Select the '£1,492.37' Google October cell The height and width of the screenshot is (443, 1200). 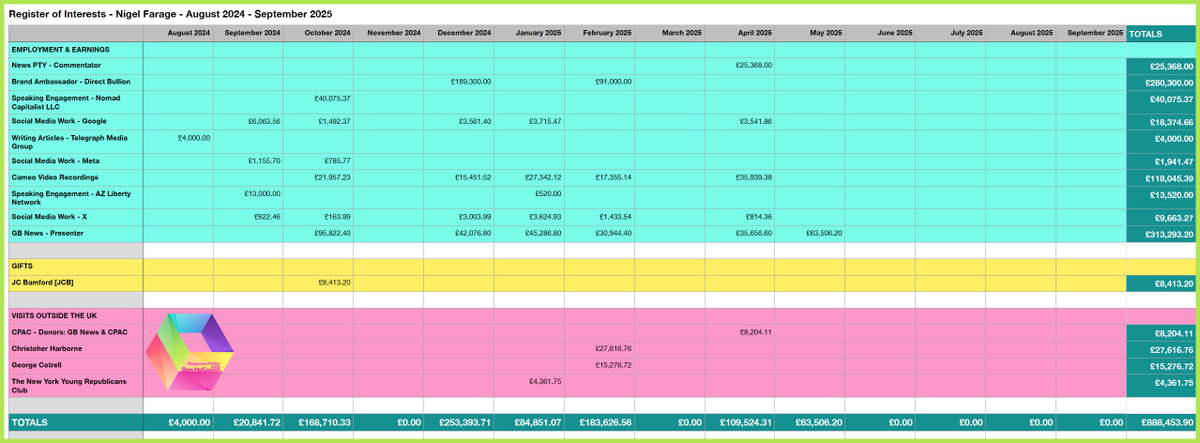tap(334, 121)
